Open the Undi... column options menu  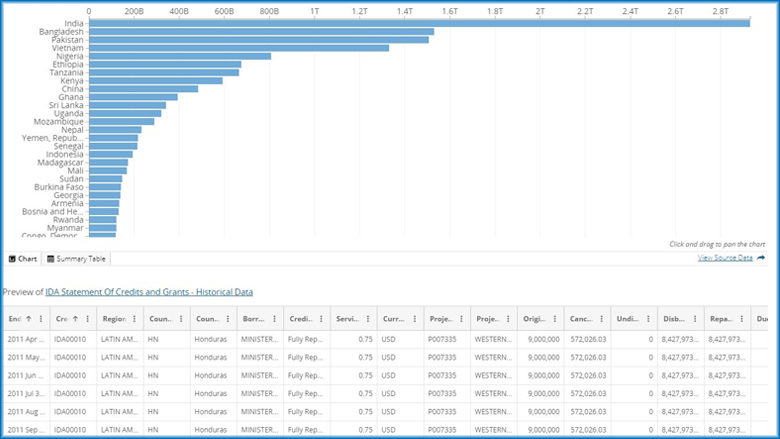click(649, 319)
